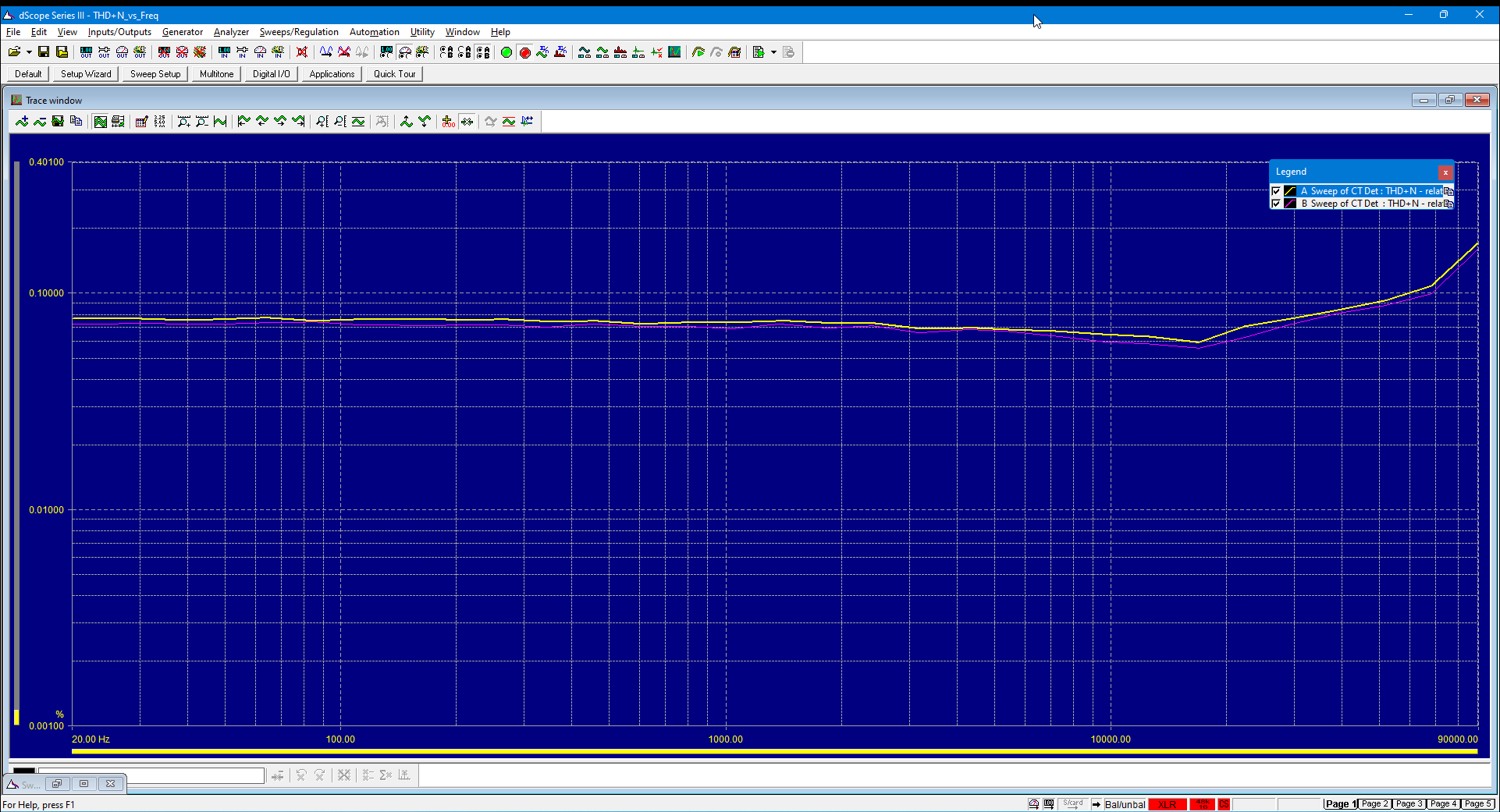Screen dimensions: 1500x812
Task: Expand the script run dropdown arrow in main toolbar
Action: coord(773,52)
